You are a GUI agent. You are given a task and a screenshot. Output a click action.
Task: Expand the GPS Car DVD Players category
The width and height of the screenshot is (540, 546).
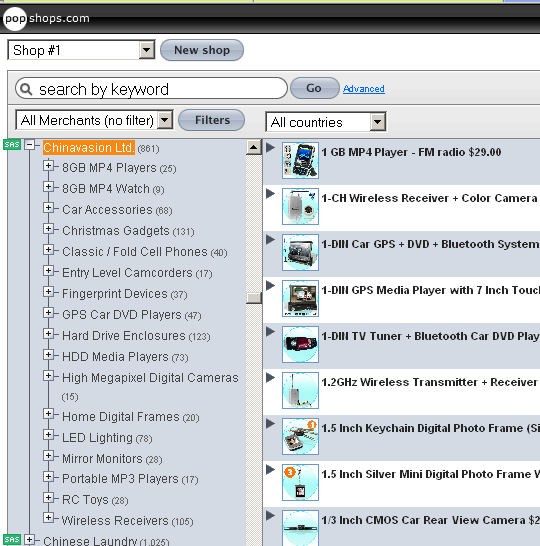48,313
